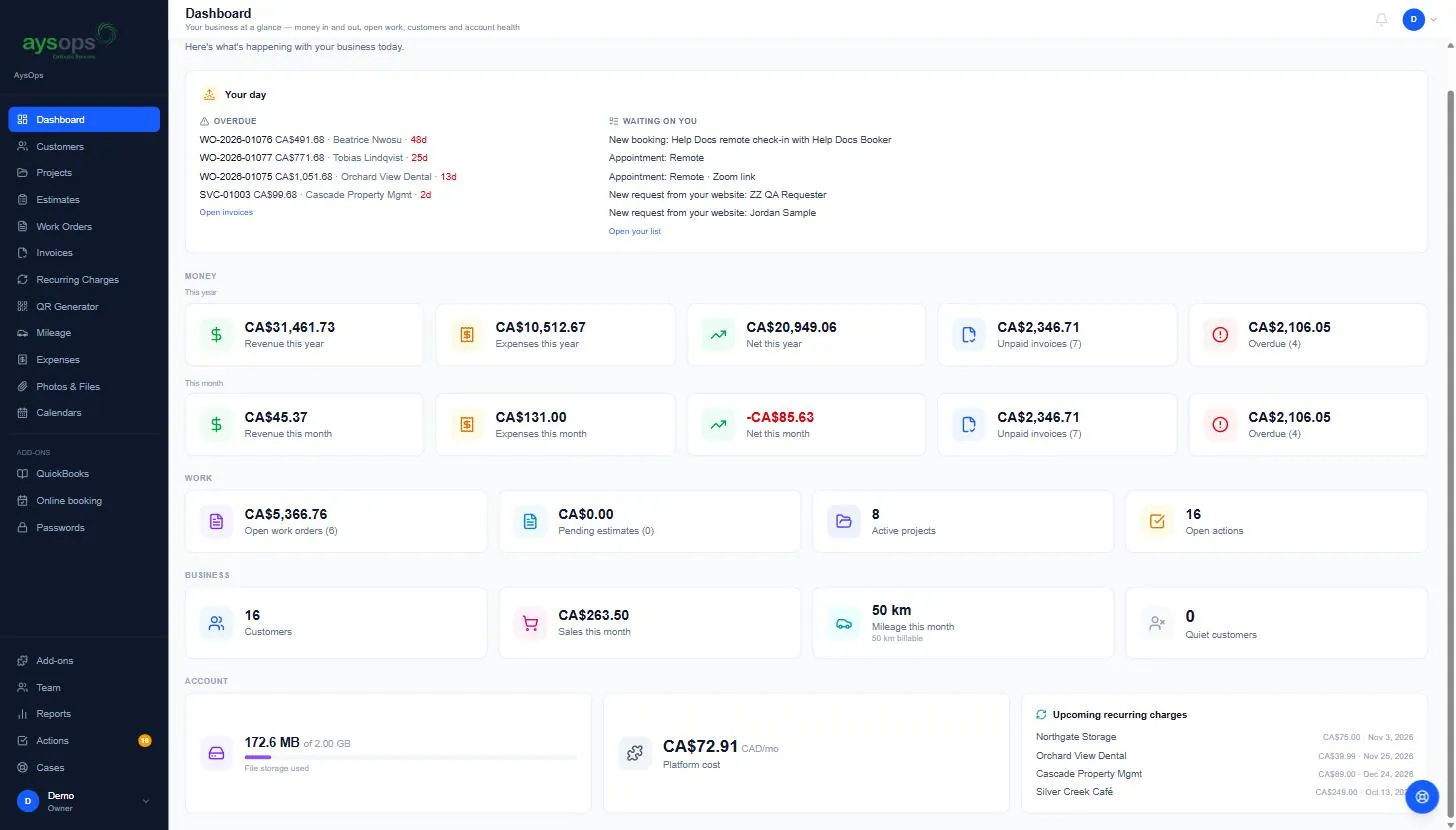Click the Expenses this year icon

467,335
